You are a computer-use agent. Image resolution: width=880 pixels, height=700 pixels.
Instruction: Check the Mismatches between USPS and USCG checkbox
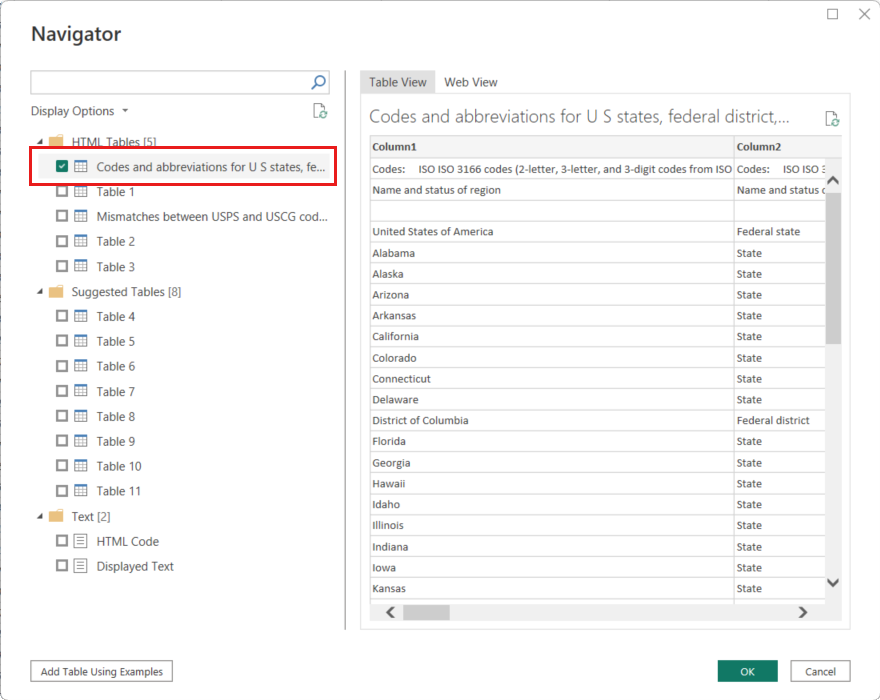tap(62, 216)
